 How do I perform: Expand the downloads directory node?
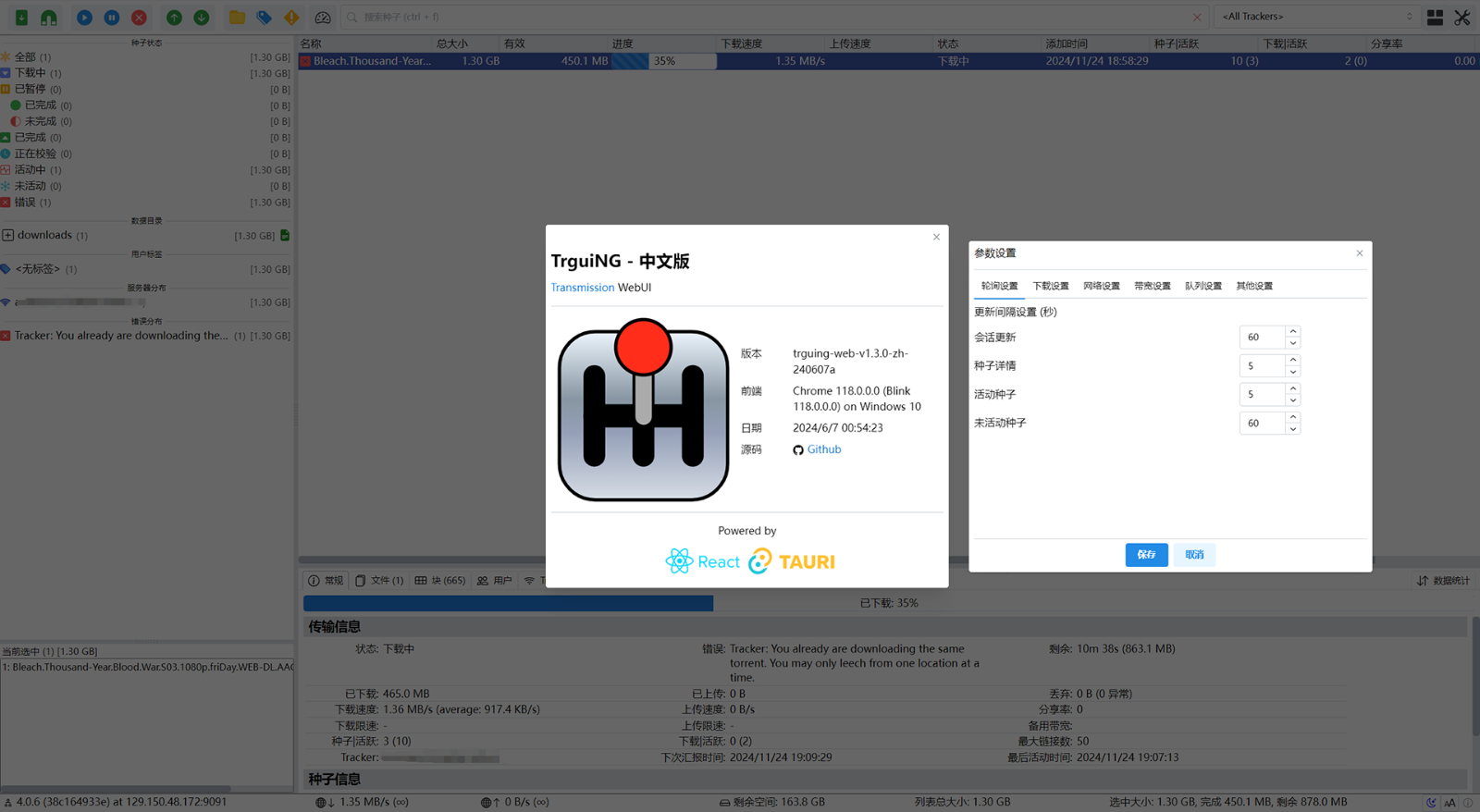click(8, 235)
